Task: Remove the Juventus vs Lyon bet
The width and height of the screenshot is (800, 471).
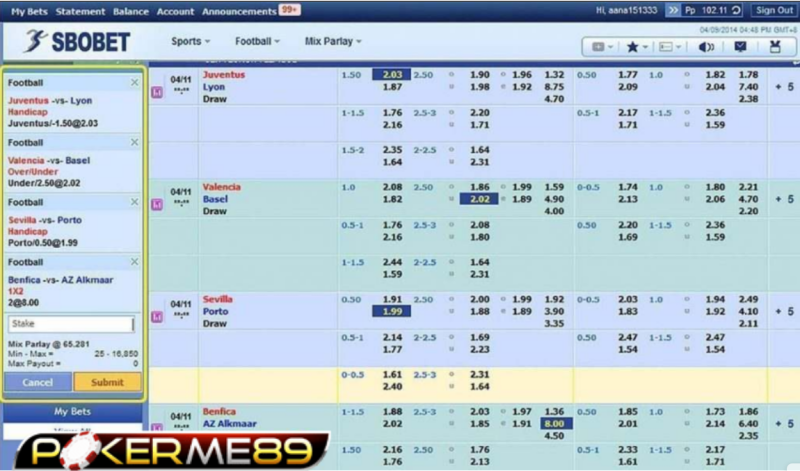Action: click(x=134, y=82)
